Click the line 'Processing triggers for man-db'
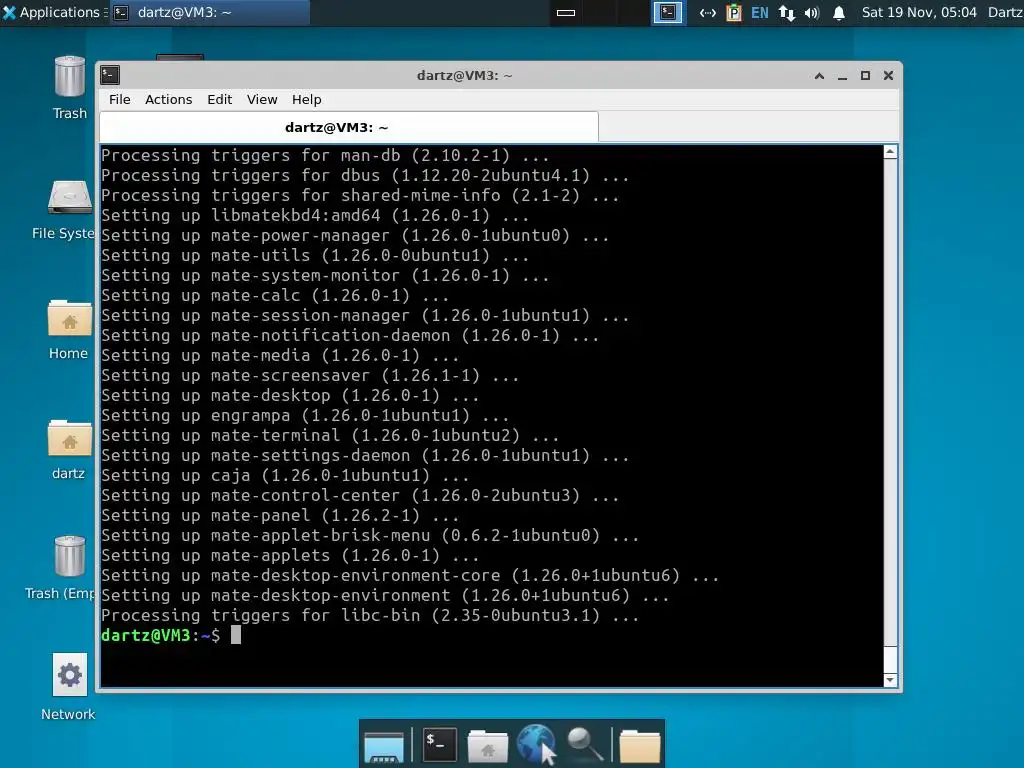1024x768 pixels. (325, 155)
